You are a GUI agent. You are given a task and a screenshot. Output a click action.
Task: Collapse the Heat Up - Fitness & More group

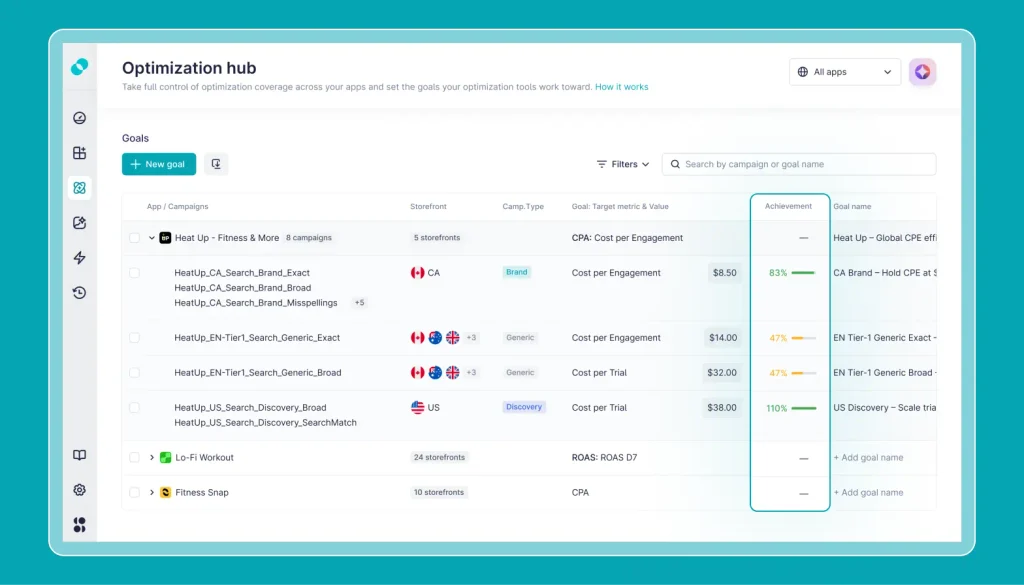[152, 238]
